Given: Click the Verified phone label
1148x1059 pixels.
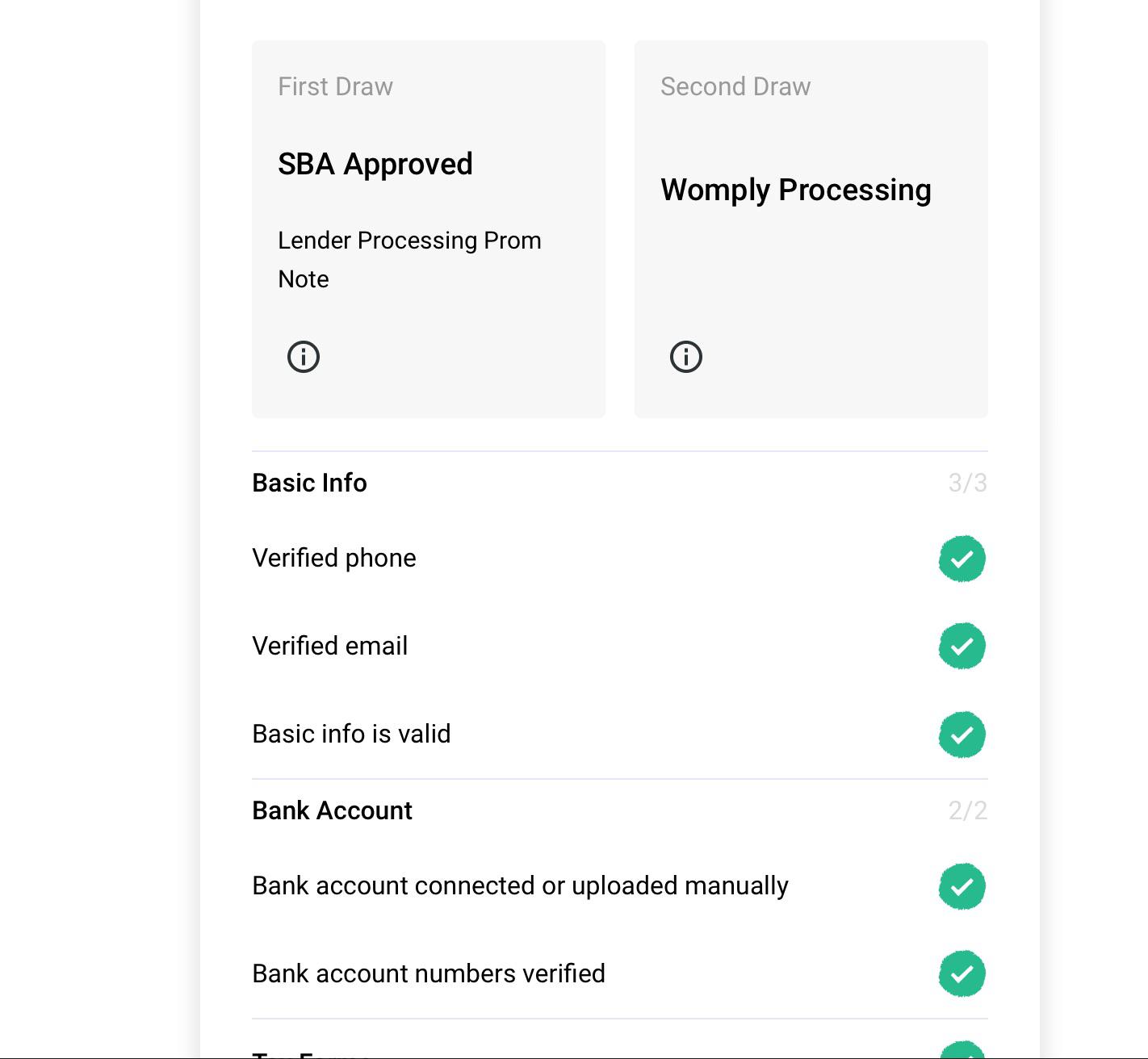Looking at the screenshot, I should click(x=334, y=558).
